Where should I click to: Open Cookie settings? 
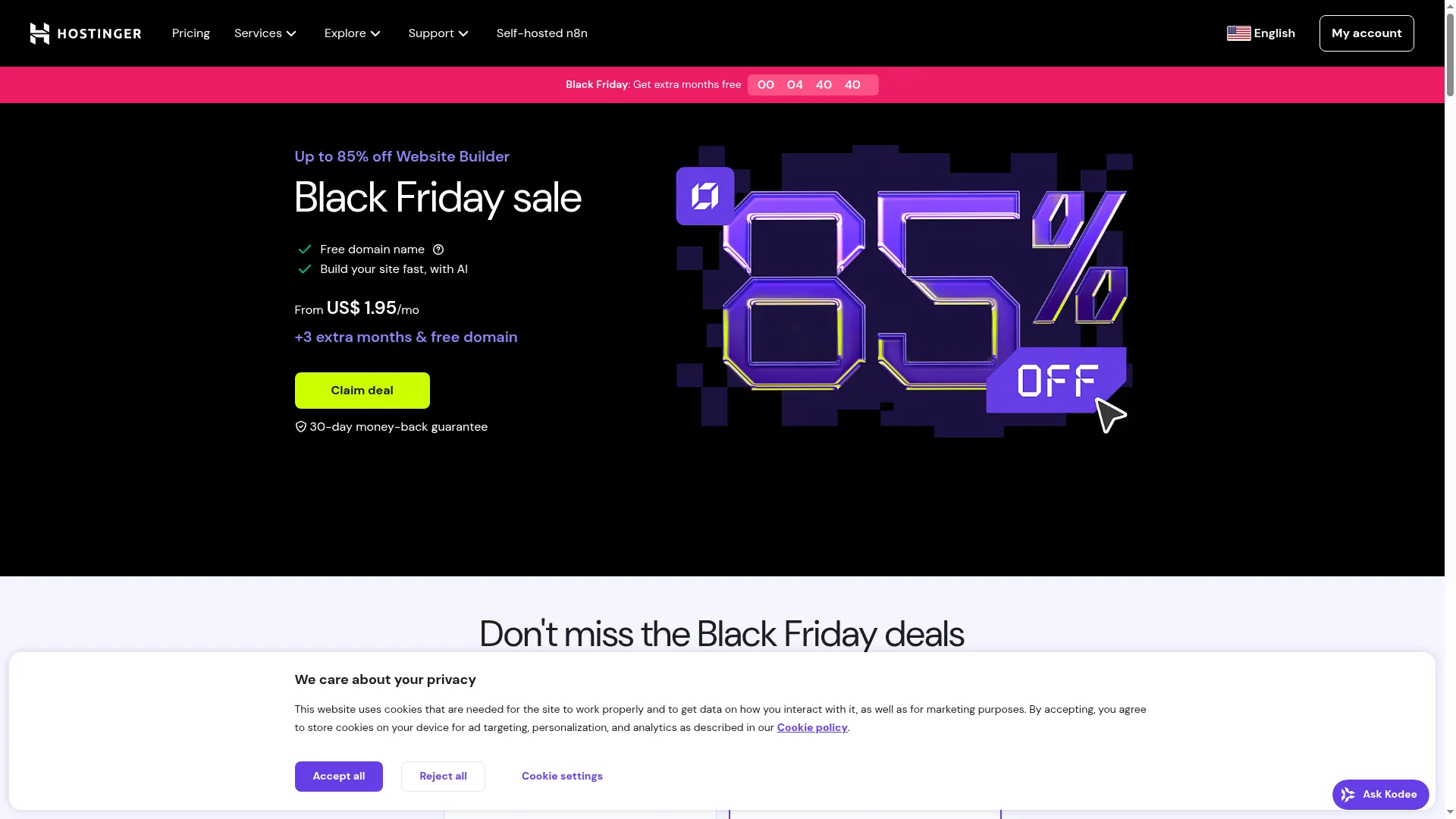click(562, 776)
